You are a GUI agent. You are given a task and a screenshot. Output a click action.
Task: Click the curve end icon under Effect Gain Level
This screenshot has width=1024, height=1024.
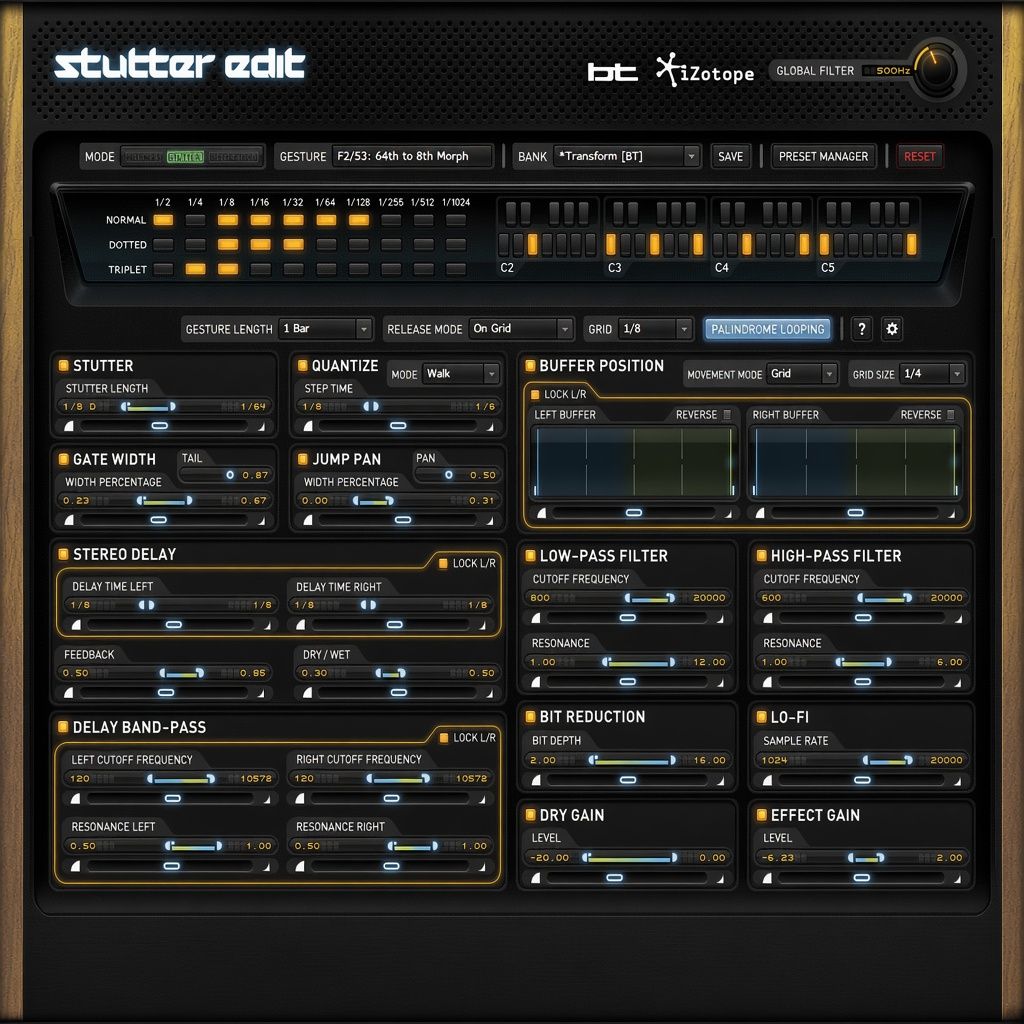coord(957,879)
